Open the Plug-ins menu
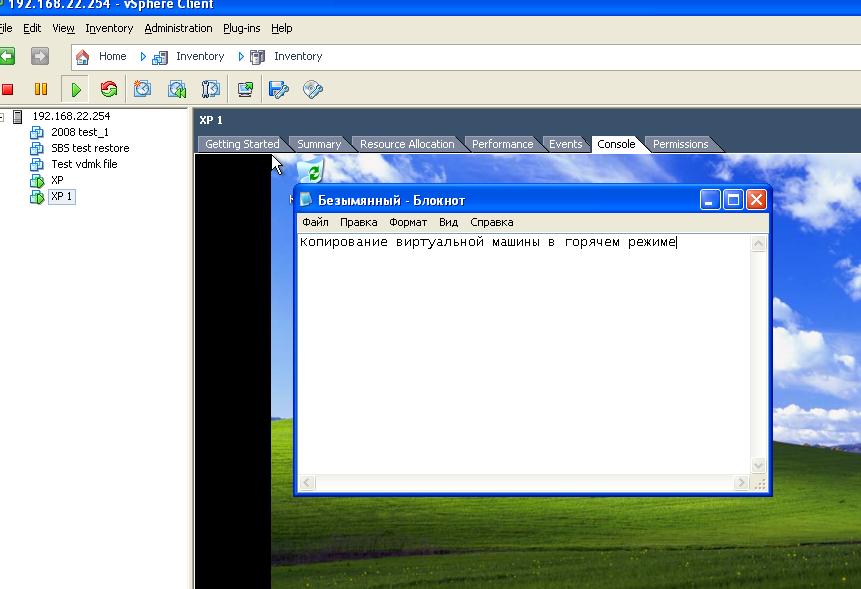Screen dimensions: 861x589 point(242,28)
